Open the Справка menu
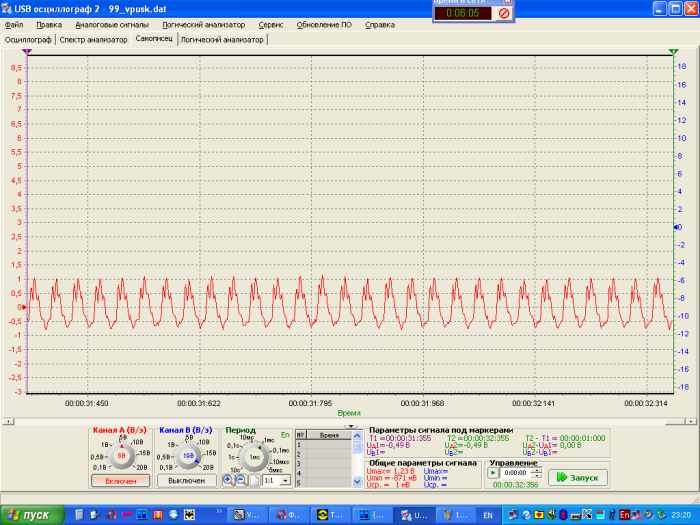Screen dimensions: 700x525 [380, 25]
